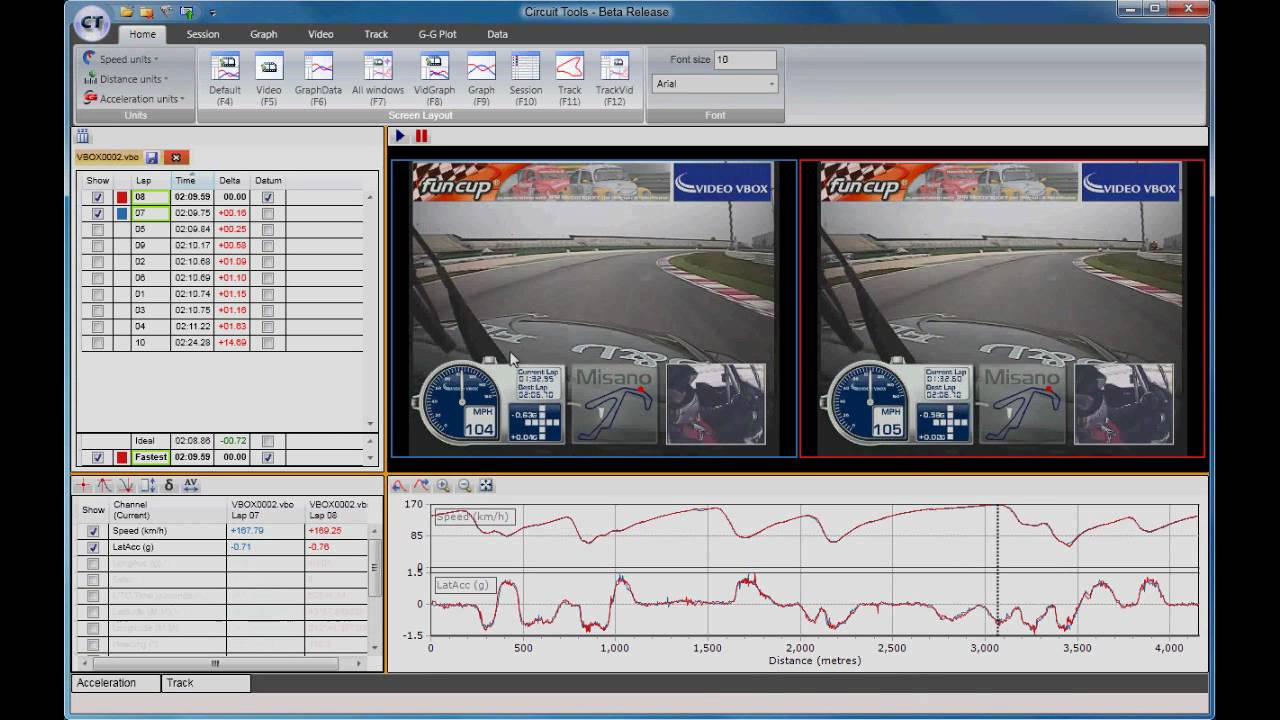Select the GraphData (F6) screen layout
This screenshot has height=720, width=1280.
[318, 80]
